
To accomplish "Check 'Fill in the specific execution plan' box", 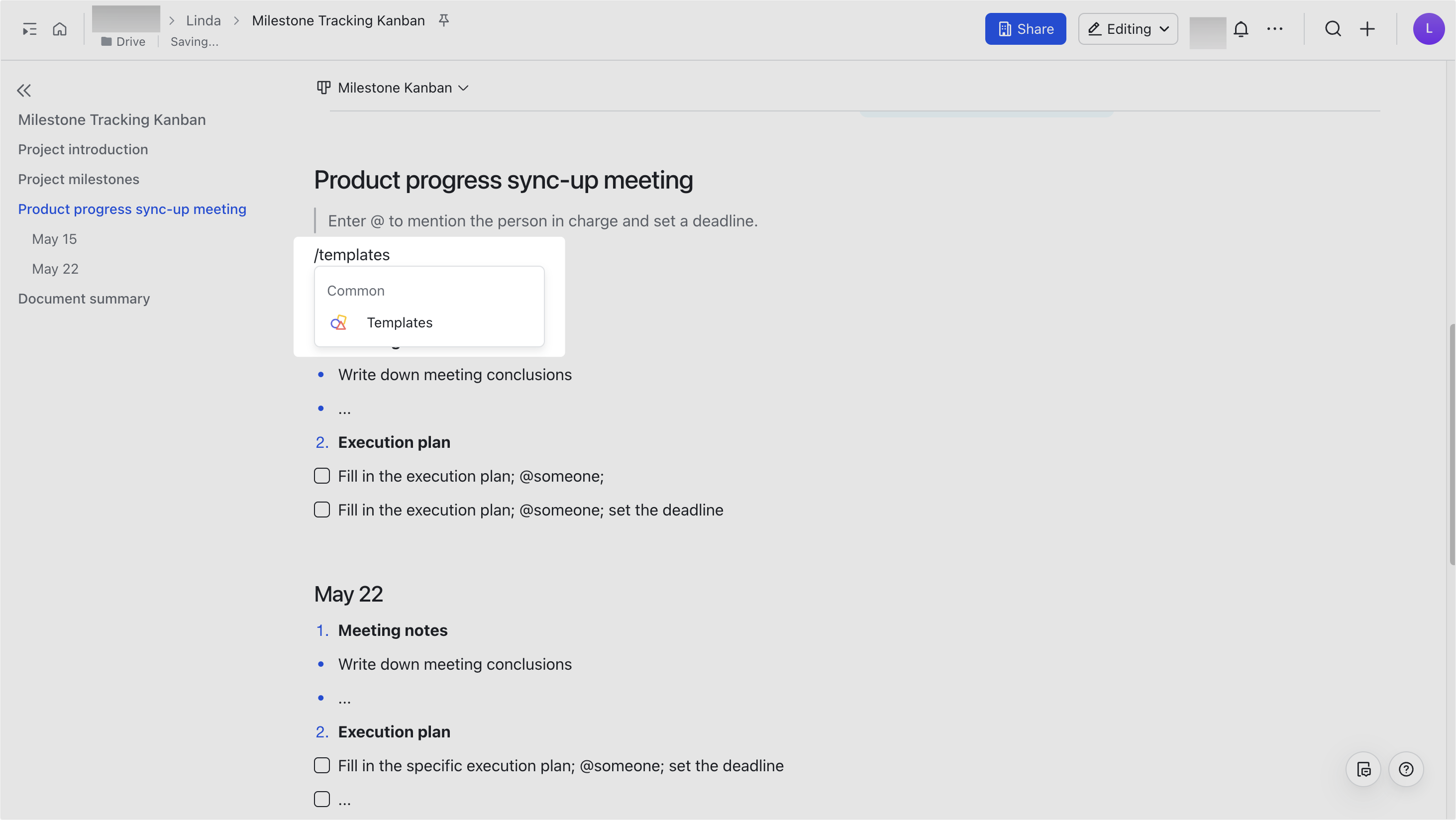I will pos(321,766).
